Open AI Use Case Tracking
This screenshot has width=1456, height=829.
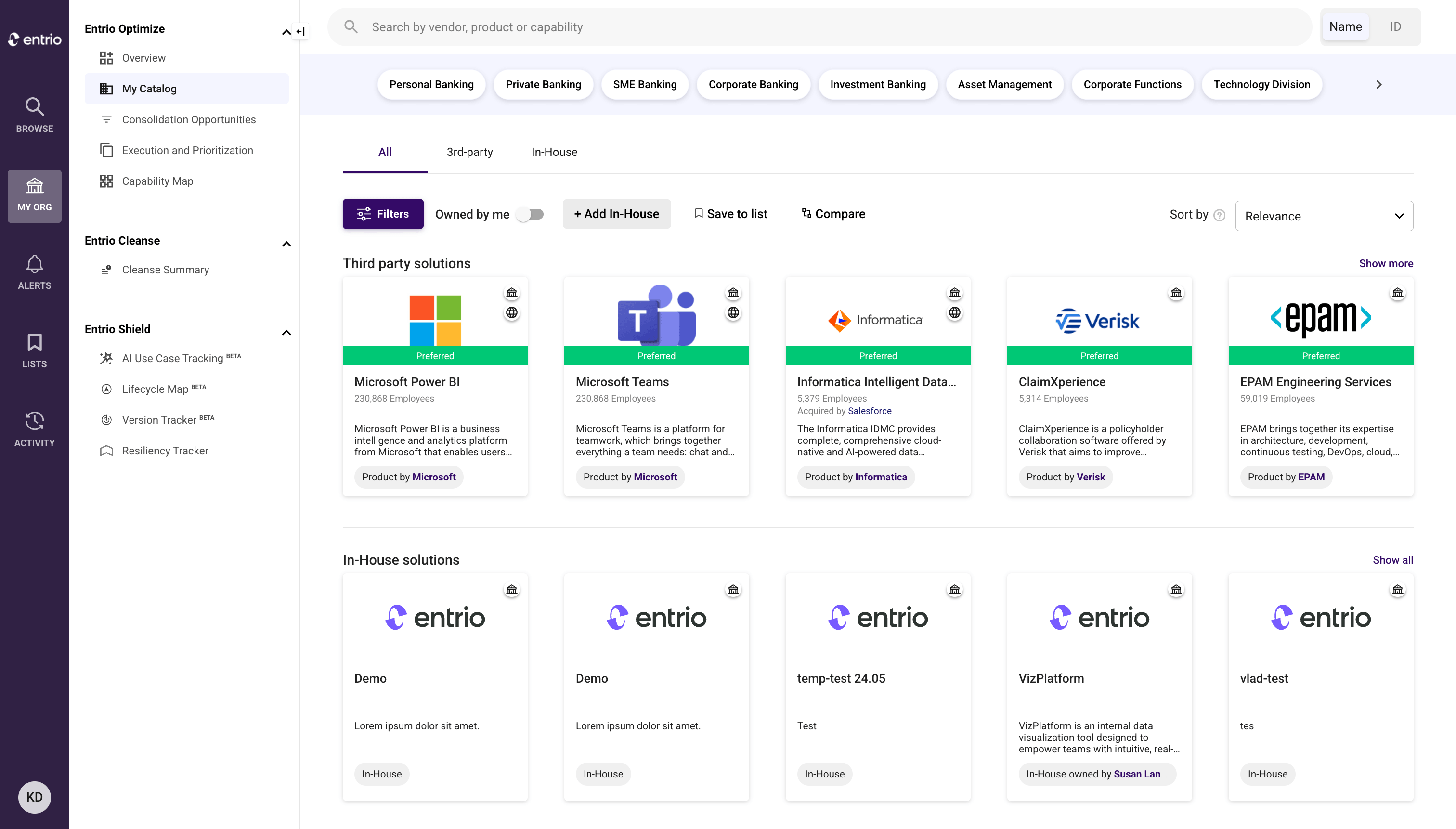(x=186, y=358)
